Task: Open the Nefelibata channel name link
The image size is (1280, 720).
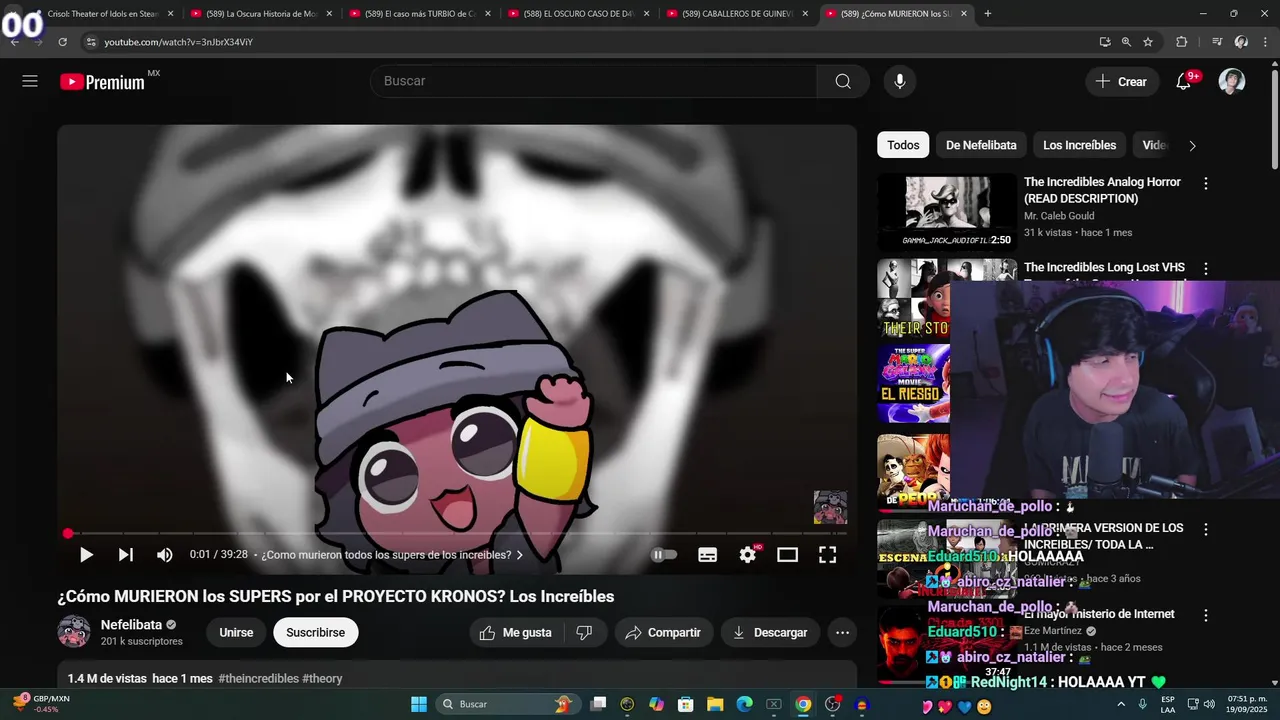Action: pos(131,625)
